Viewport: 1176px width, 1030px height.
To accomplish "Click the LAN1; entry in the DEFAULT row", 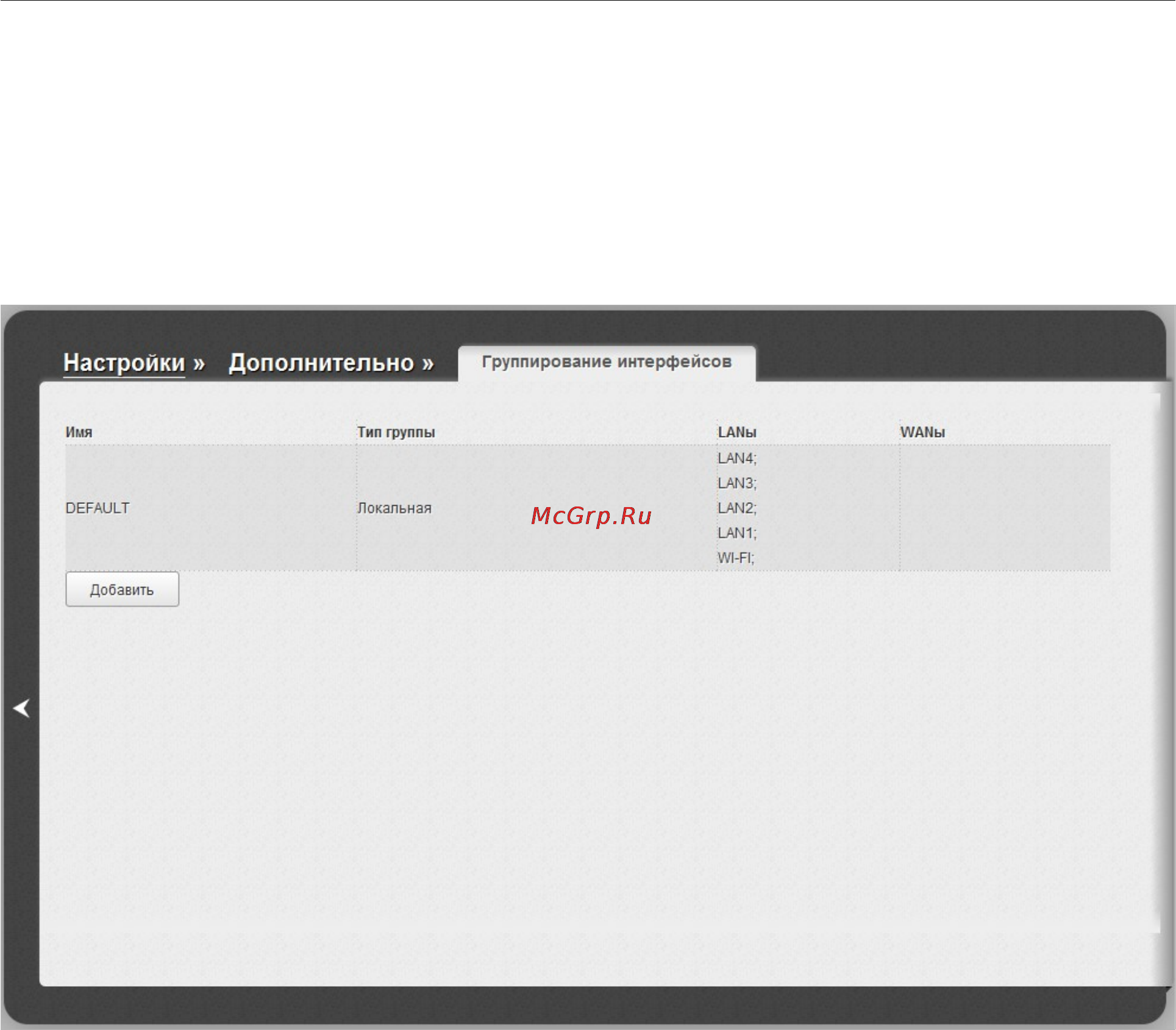I will (x=737, y=533).
